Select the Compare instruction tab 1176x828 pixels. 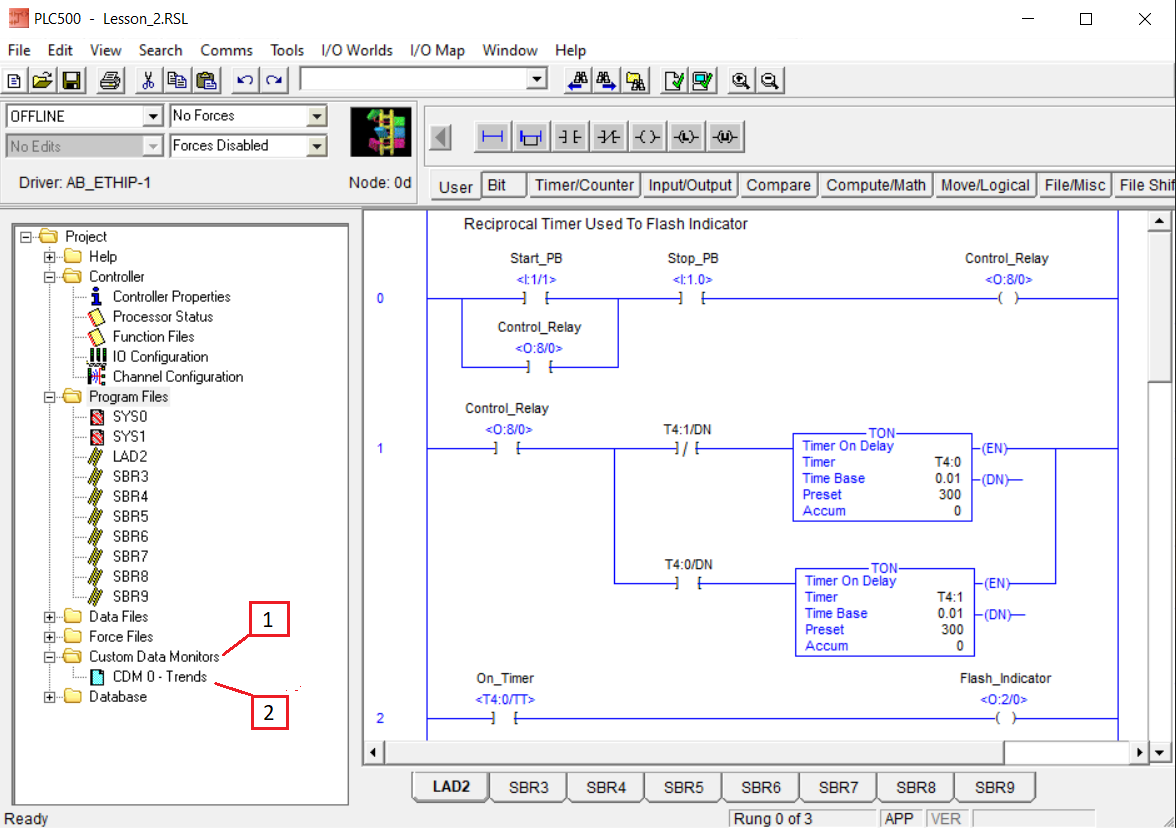tap(778, 185)
